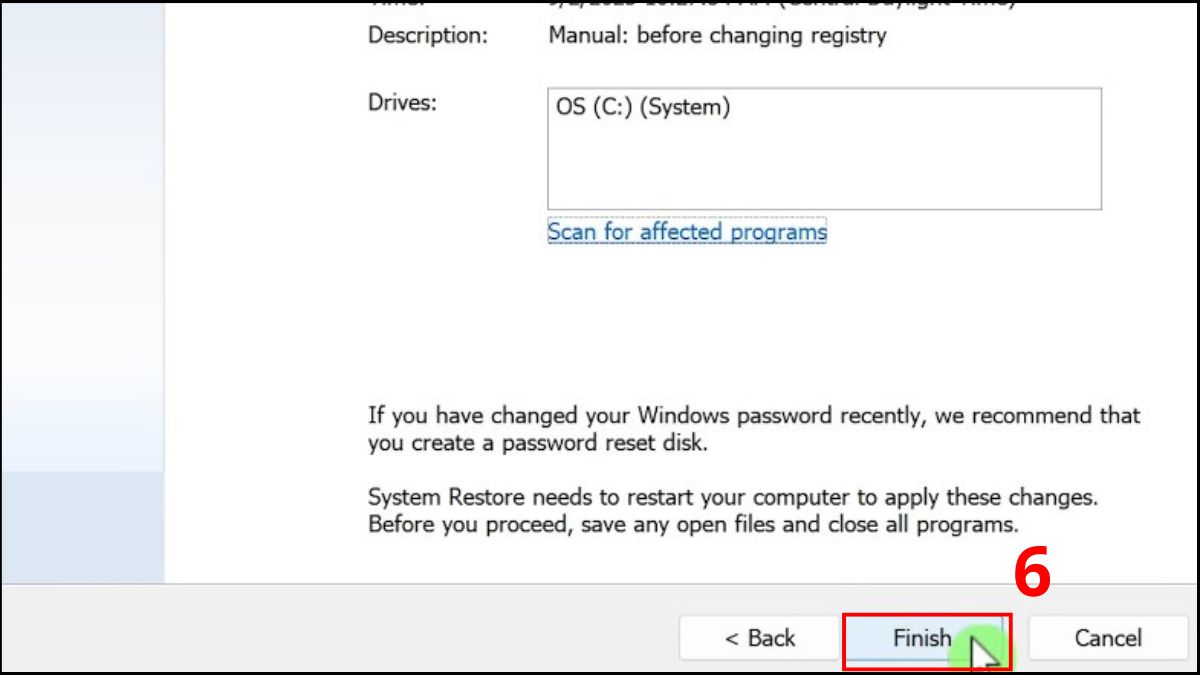Click the 'Manual: before changing registry' description text
Screen dimensions: 1200x675
coord(717,36)
